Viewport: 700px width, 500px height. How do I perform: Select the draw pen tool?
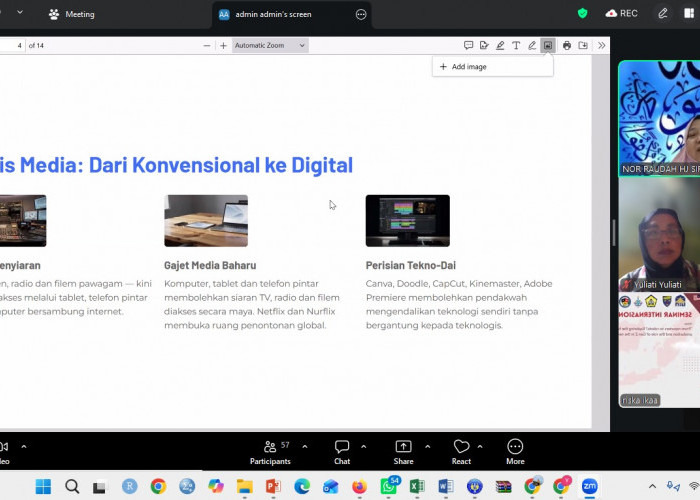tap(532, 45)
